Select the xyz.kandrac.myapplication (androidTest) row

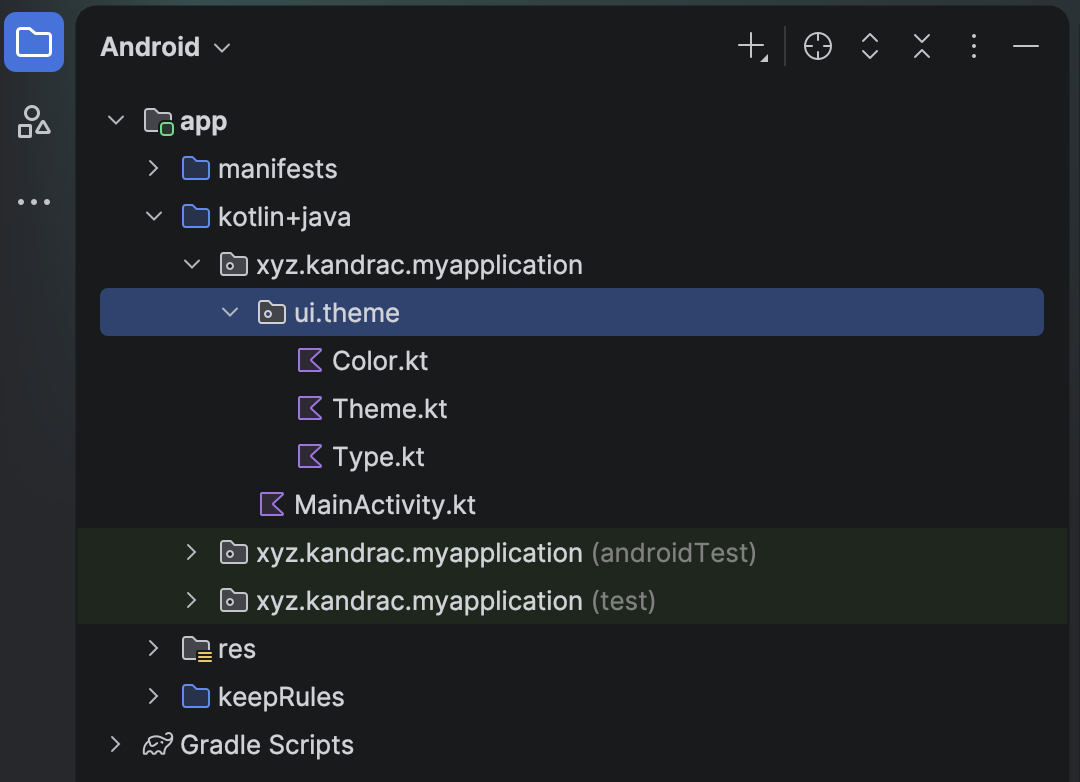(572, 553)
